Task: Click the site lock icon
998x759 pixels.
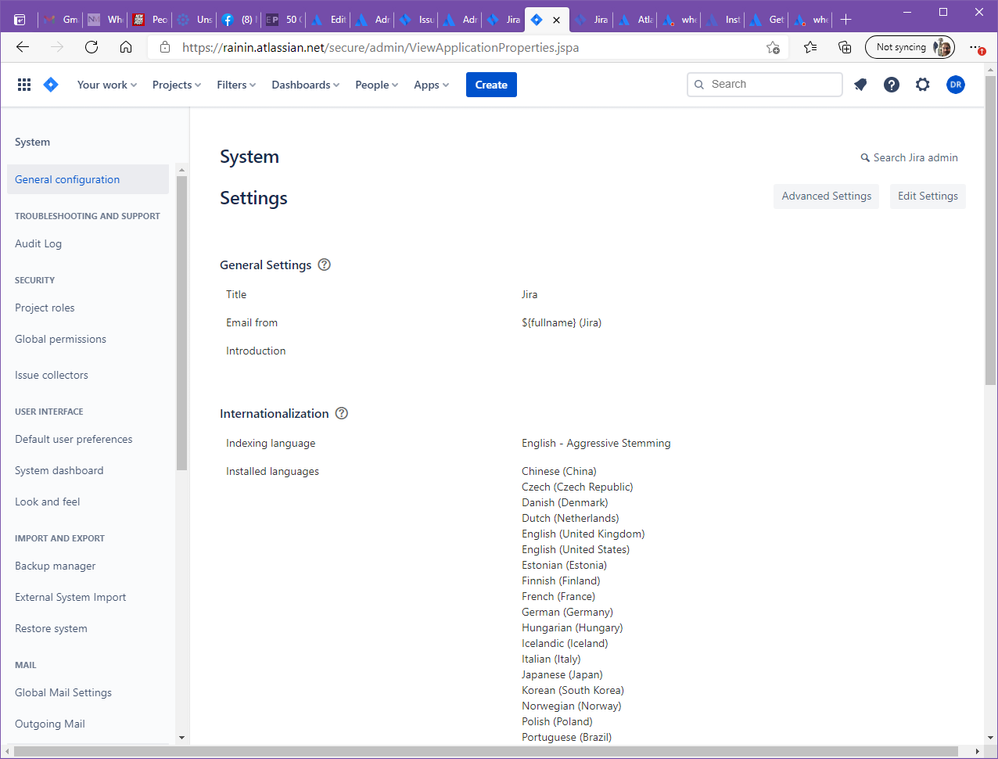Action: tap(165, 47)
